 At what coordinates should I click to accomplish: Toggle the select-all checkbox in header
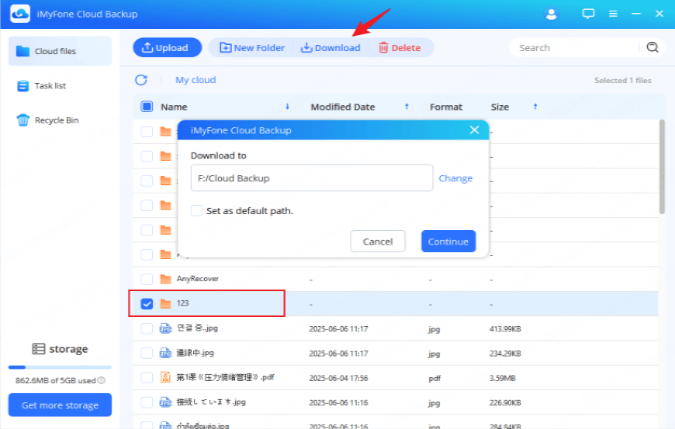click(147, 106)
